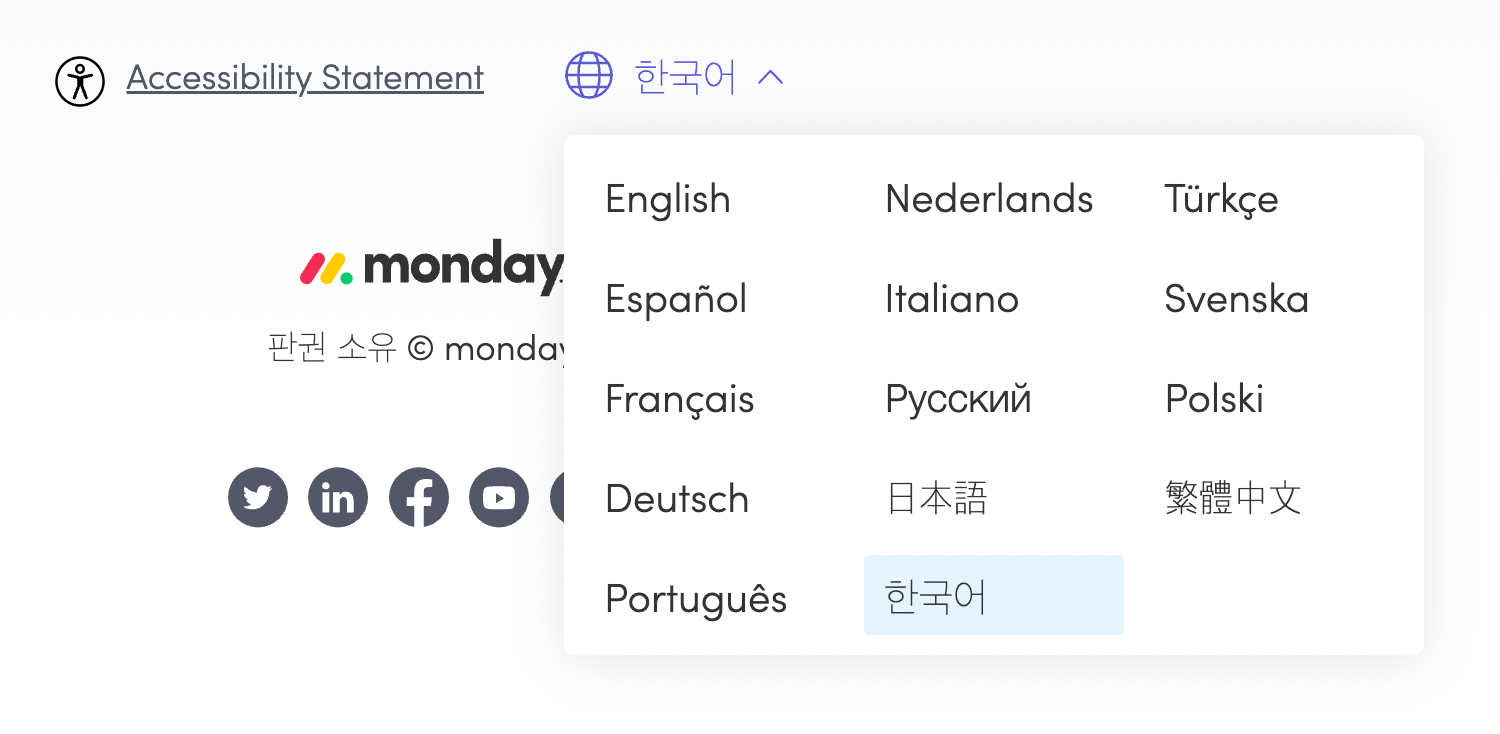The width and height of the screenshot is (1500, 734).
Task: Click the globe language icon
Action: pyautogui.click(x=589, y=76)
